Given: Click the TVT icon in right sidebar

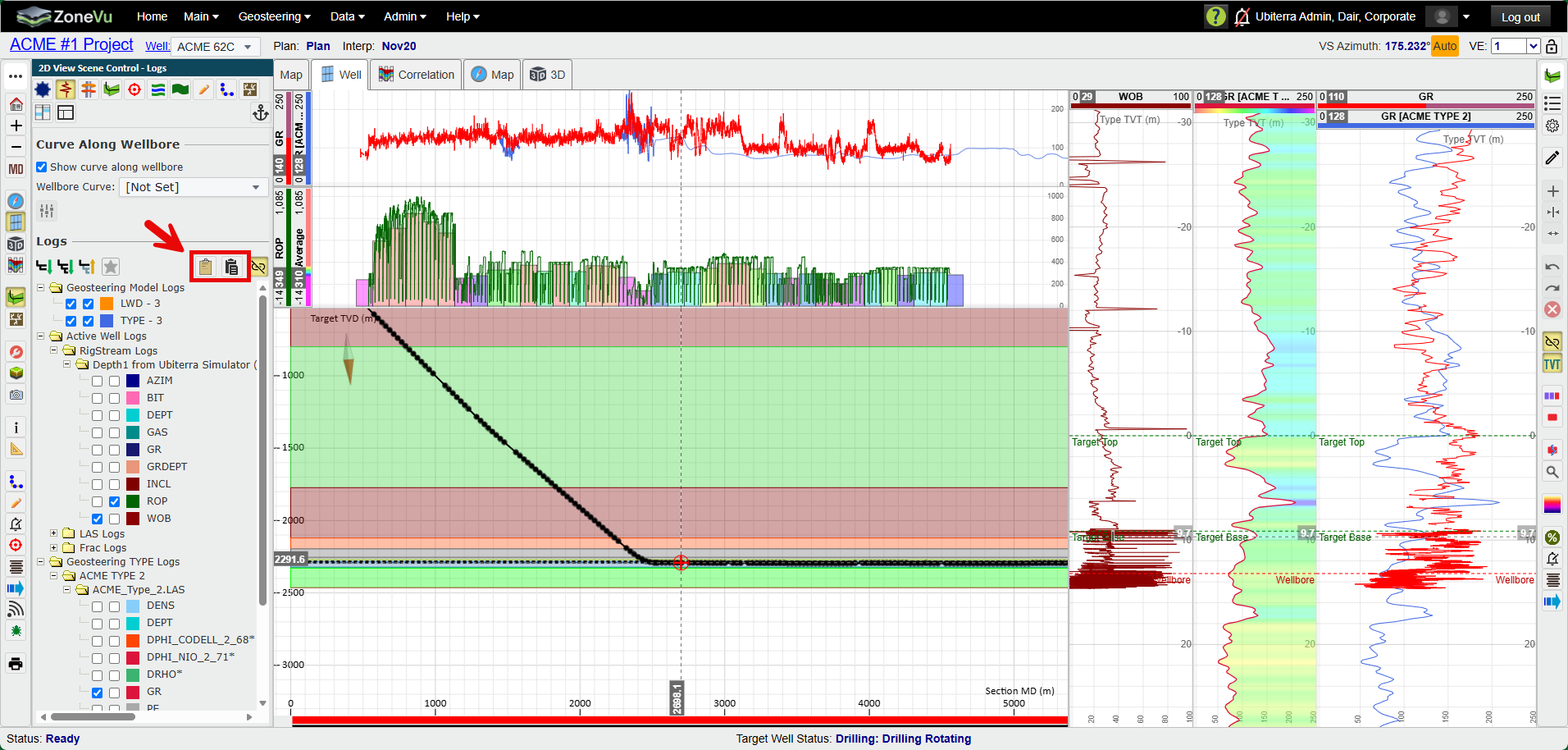Looking at the screenshot, I should pyautogui.click(x=1552, y=364).
